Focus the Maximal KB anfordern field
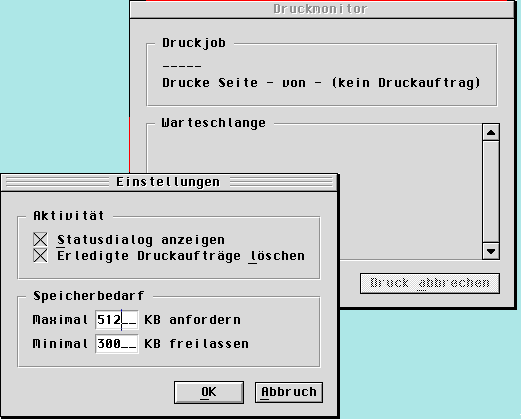Viewport: 521px width, 419px height. pos(117,320)
